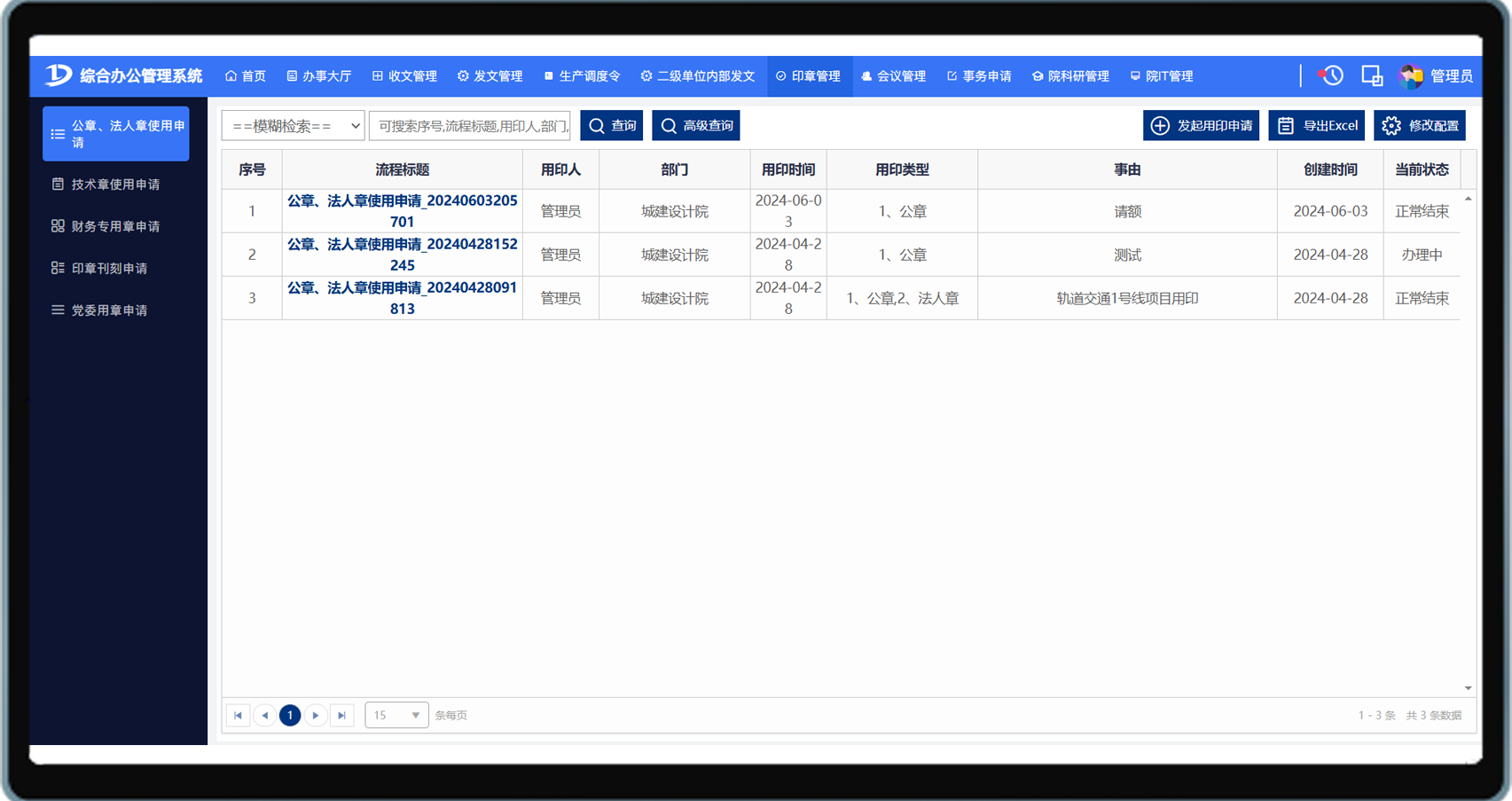
Task: Open link 公章、法人章使用申请_20240428152245
Action: click(x=403, y=255)
